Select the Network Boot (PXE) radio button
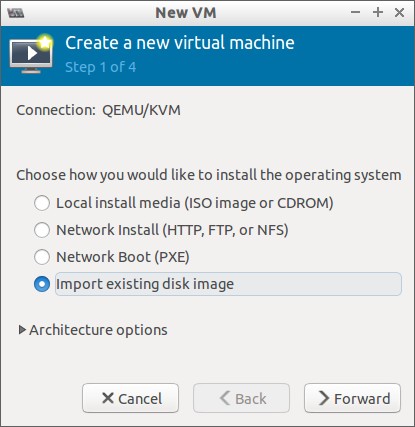Viewport: 415px width, 427px height. click(x=42, y=257)
